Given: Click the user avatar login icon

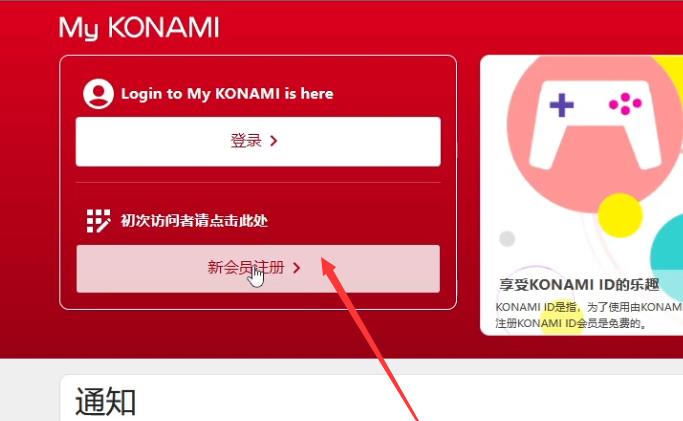Looking at the screenshot, I should pos(98,94).
